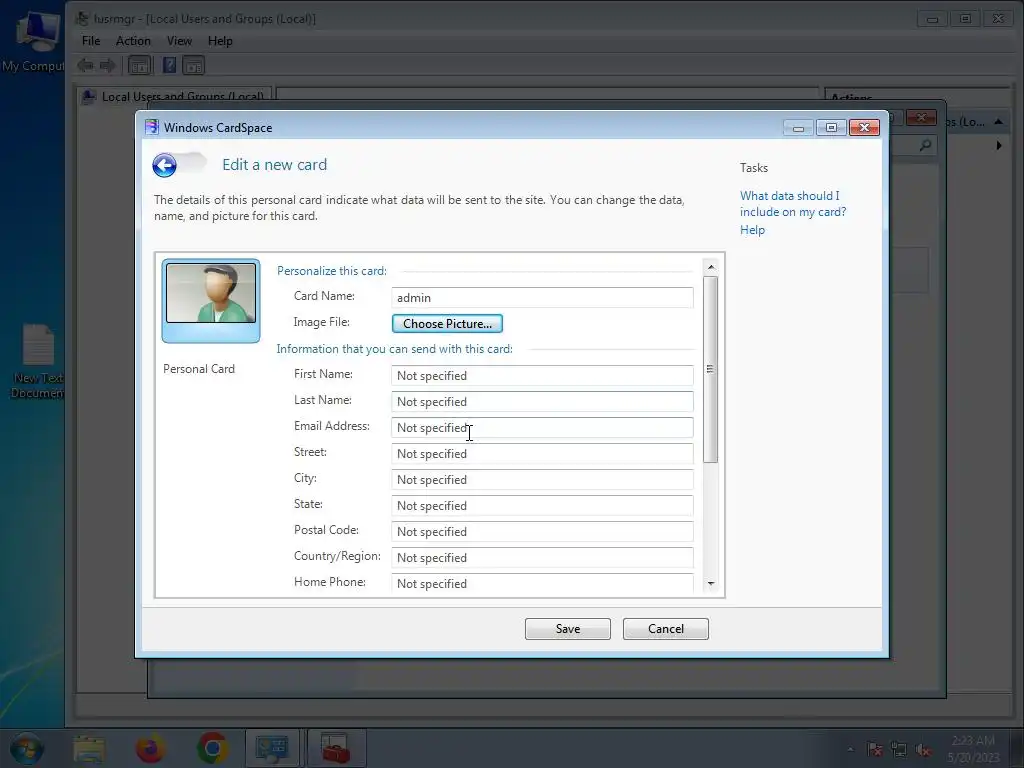
Task: Click the Card Name field containing admin
Action: 542,298
